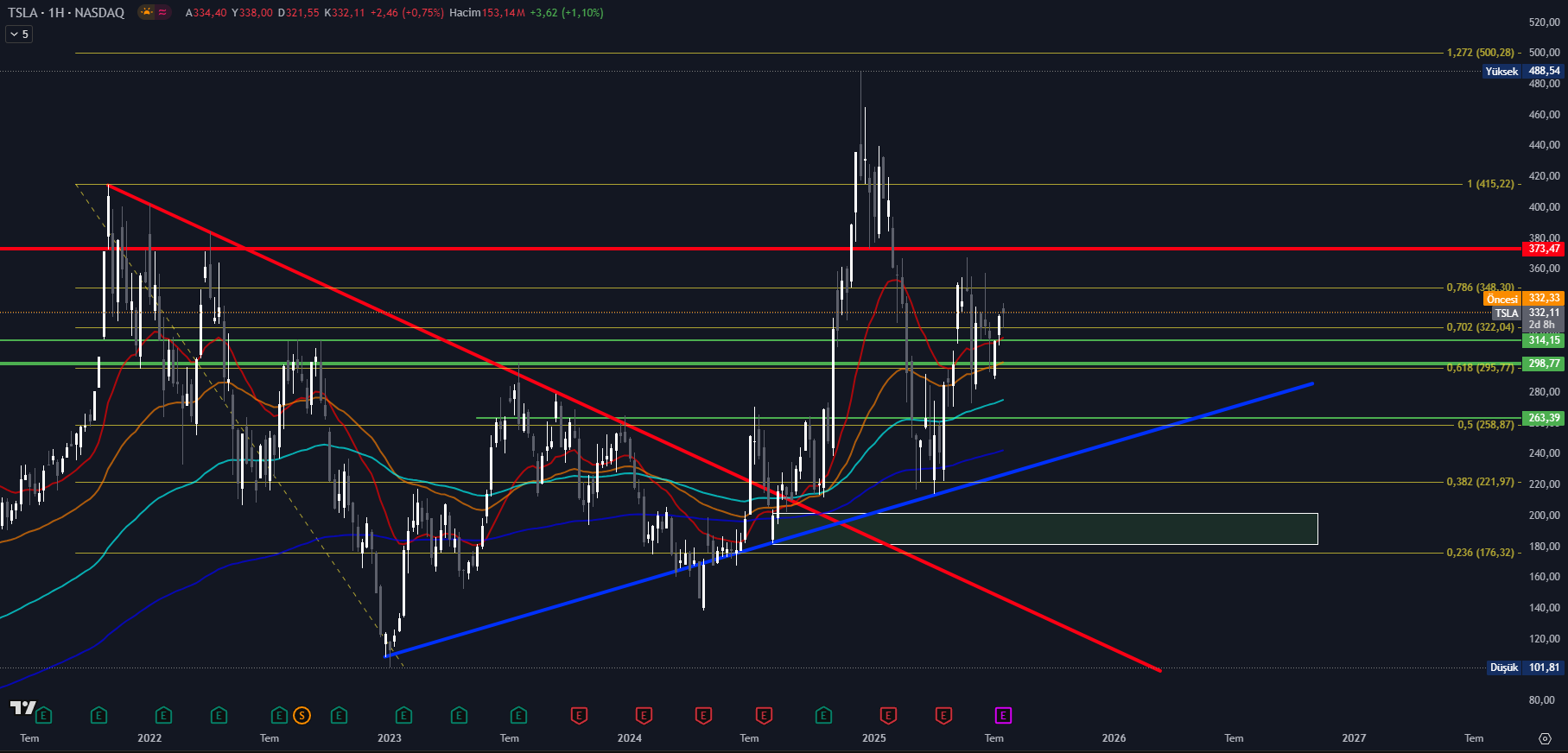Click the TSLA 332,11 last price label
Image resolution: width=1568 pixels, height=753 pixels.
coord(1528,313)
